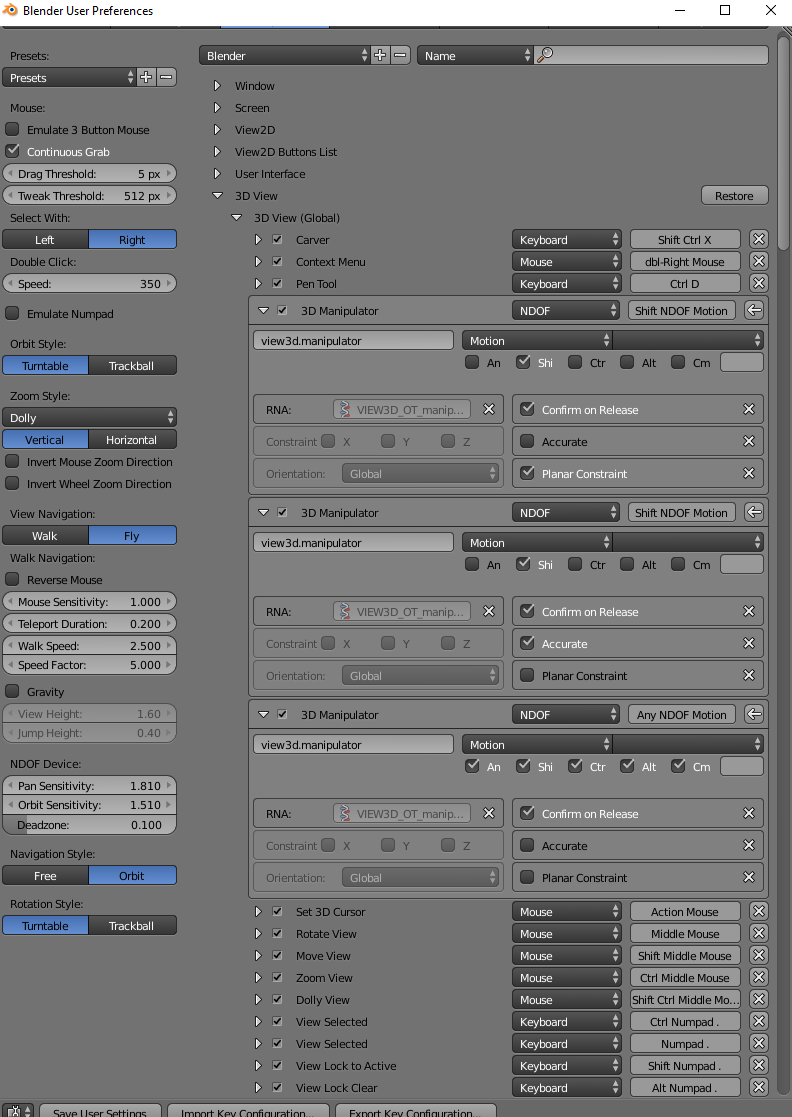
Task: Click the Pan Sensitivity value field
Action: 89,786
